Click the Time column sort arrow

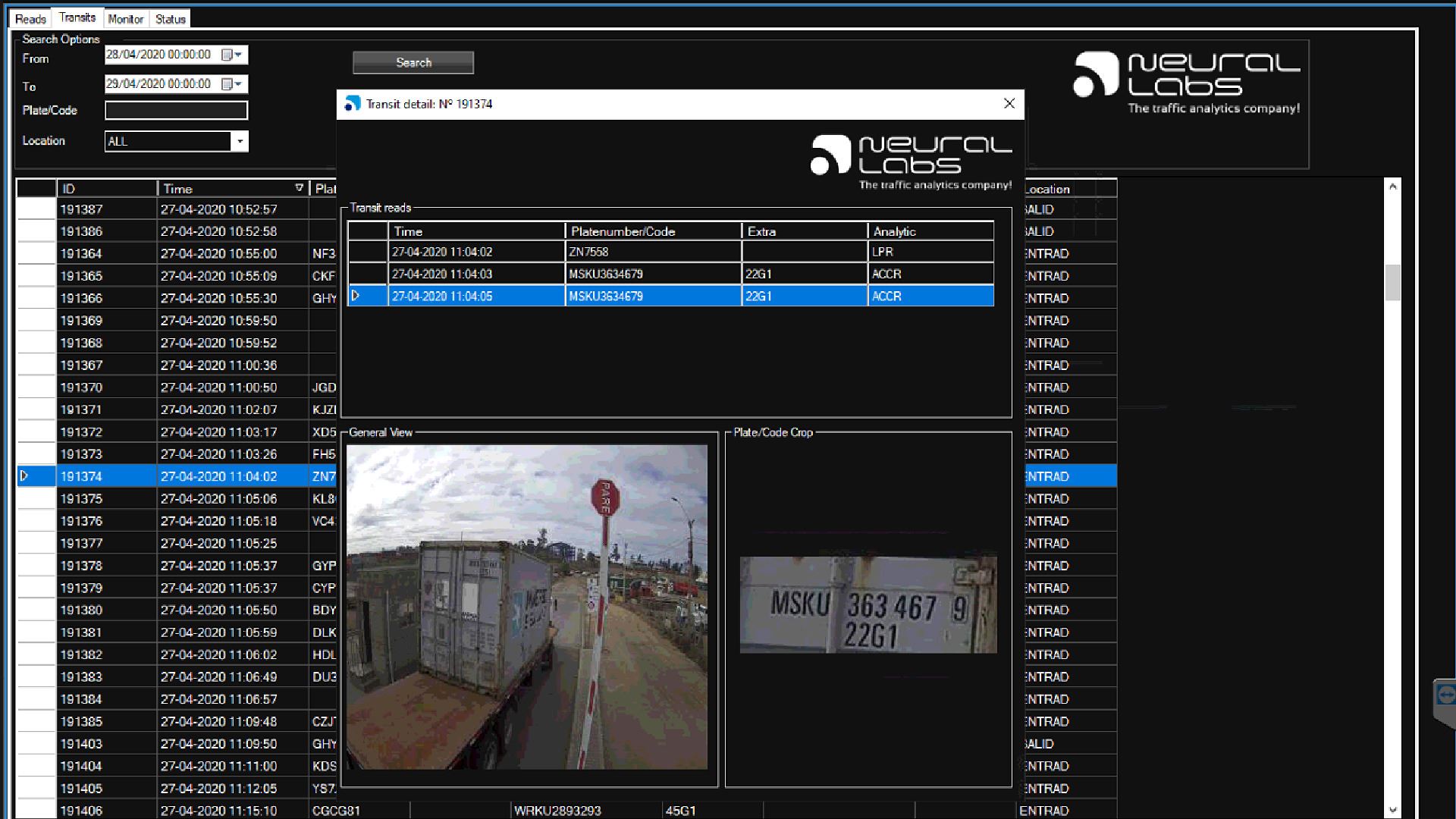(x=300, y=188)
